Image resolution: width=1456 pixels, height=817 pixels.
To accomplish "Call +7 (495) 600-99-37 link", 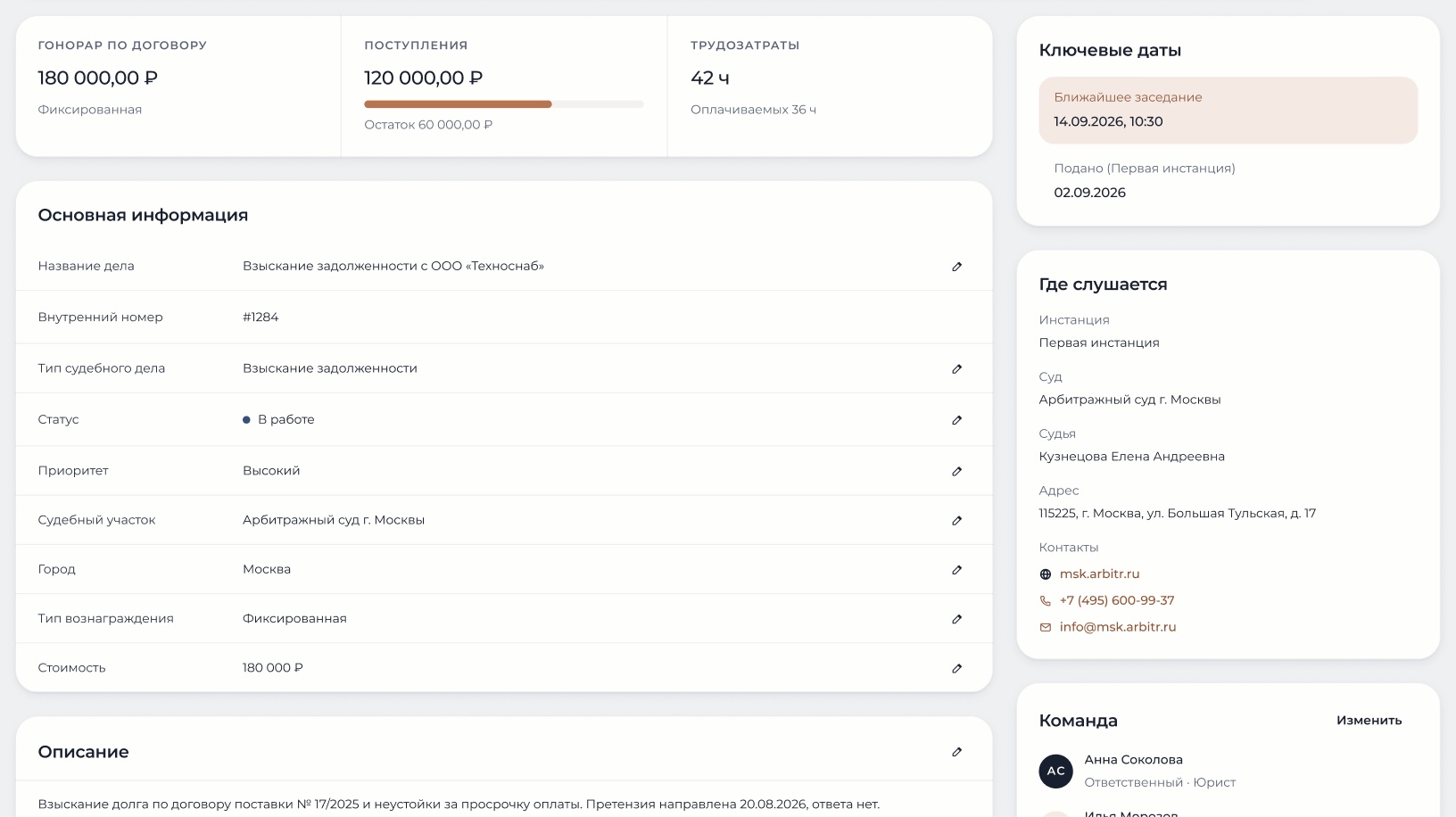I will point(1117,600).
